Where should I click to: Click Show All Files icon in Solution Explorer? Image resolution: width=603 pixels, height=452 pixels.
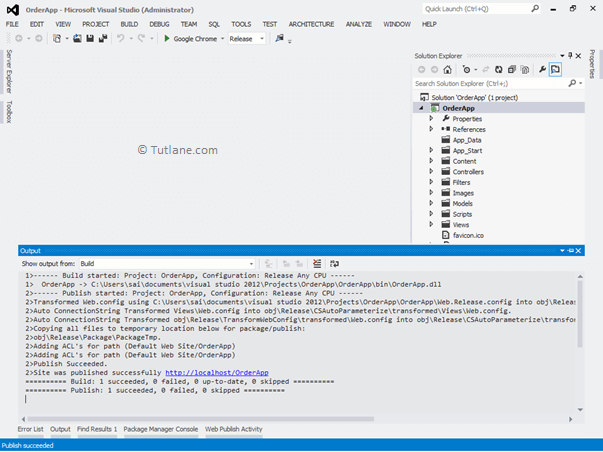[525, 70]
